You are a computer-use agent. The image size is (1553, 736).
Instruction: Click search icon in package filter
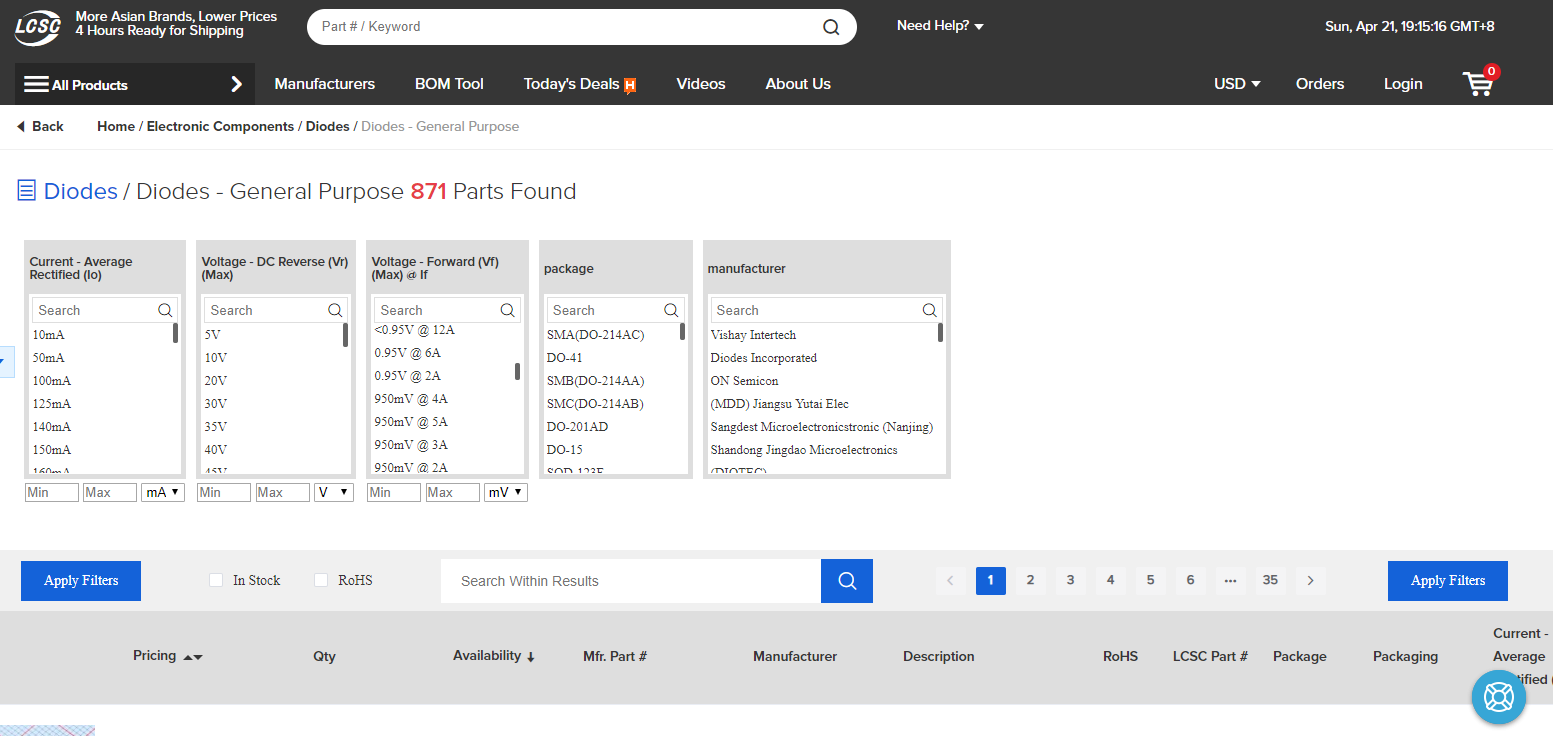[x=671, y=310]
